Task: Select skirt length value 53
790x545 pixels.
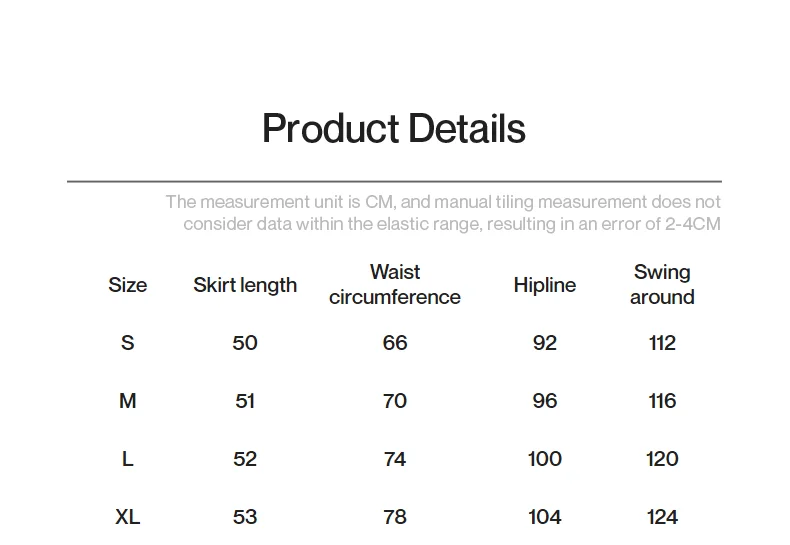Action: [x=245, y=517]
